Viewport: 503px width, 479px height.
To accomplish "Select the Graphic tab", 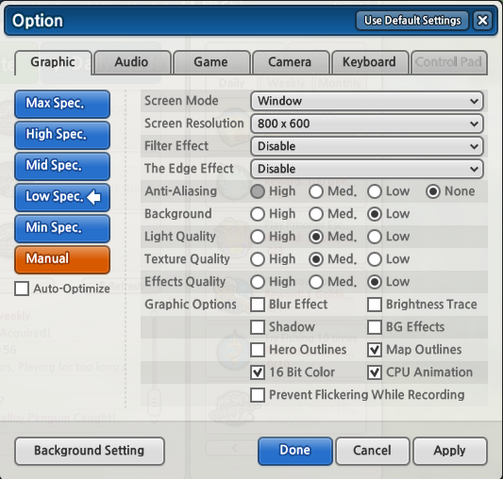I will point(53,62).
